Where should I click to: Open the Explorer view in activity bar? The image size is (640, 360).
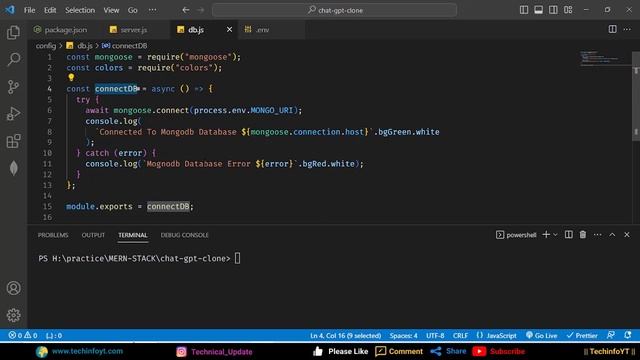tap(13, 33)
